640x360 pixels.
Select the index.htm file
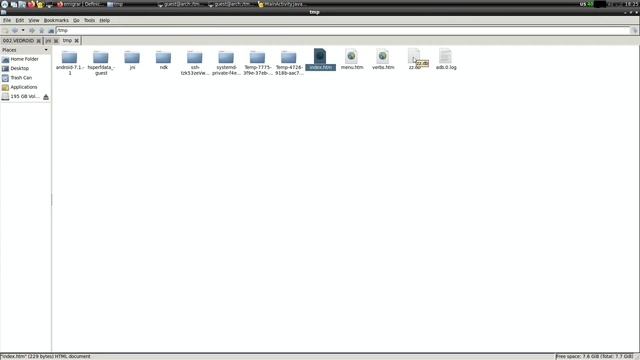tap(320, 60)
